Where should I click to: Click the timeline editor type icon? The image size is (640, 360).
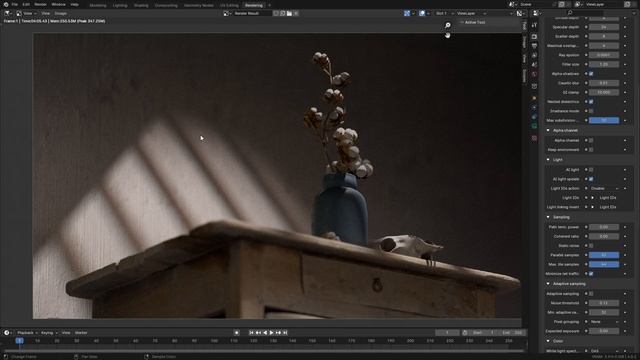click(8, 333)
